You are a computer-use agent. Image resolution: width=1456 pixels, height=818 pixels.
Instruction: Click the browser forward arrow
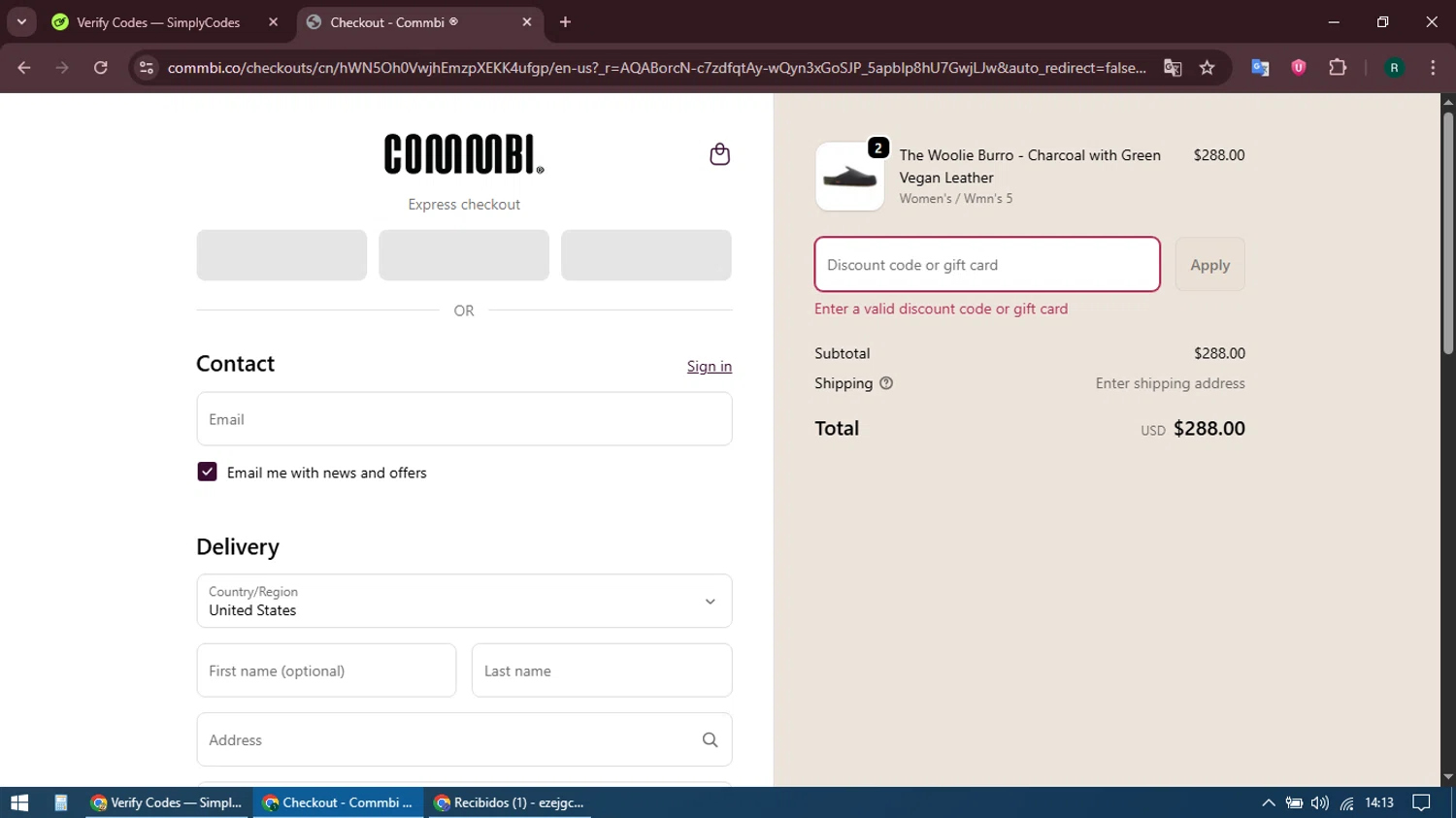(x=62, y=68)
